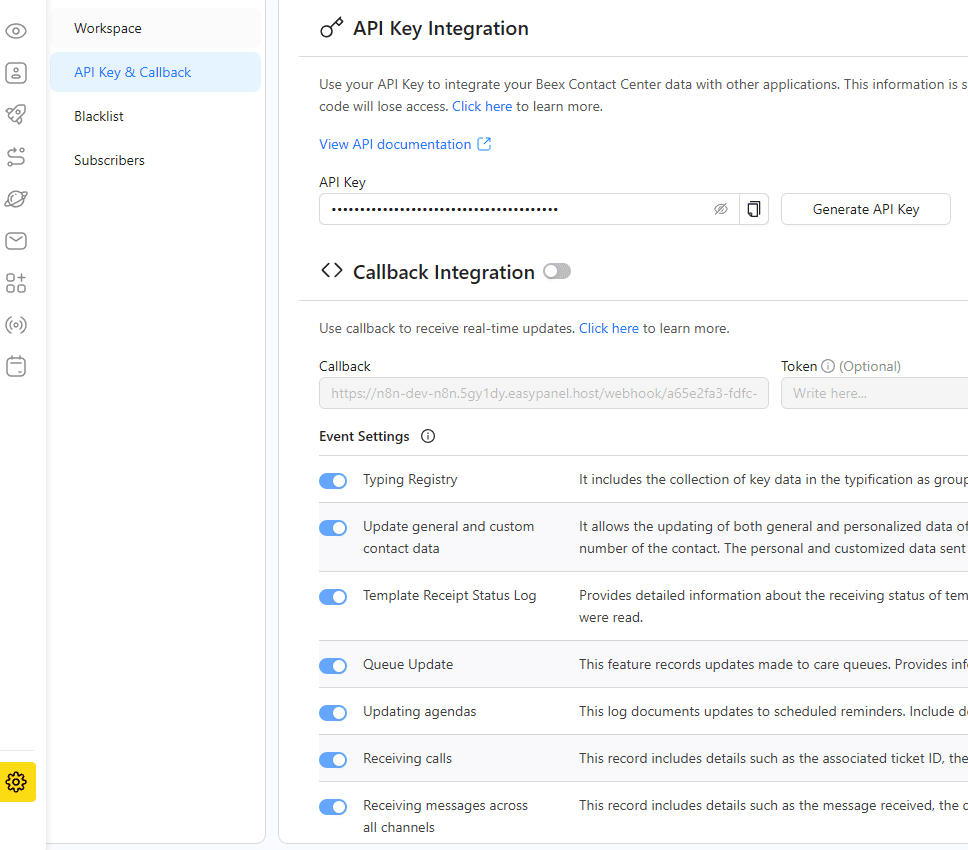The image size is (968, 850).
Task: Open the broadcast signal icon in sidebar
Action: point(16,325)
